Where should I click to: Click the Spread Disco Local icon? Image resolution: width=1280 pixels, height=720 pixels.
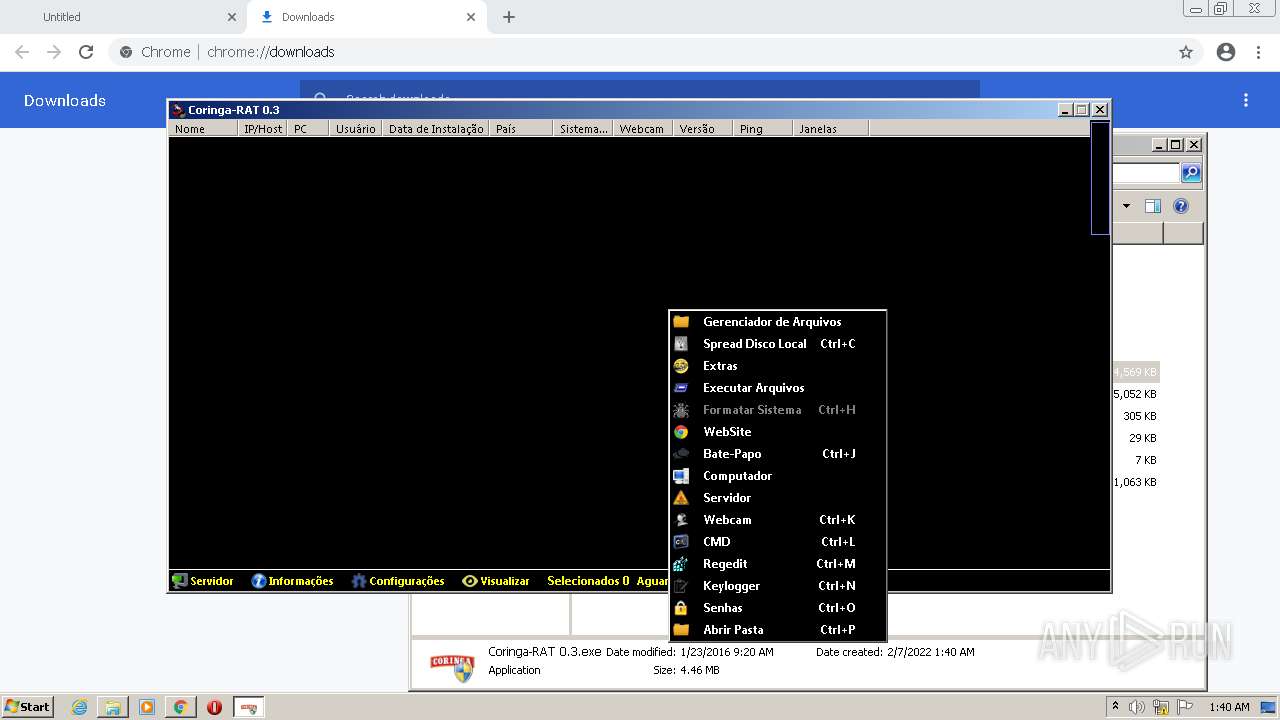coord(681,344)
